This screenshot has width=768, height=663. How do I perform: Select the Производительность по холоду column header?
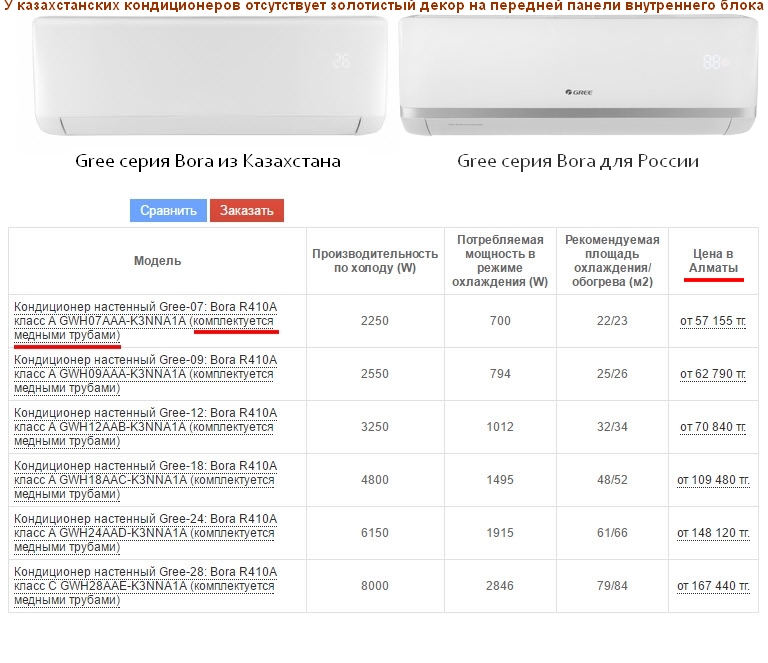(x=375, y=261)
